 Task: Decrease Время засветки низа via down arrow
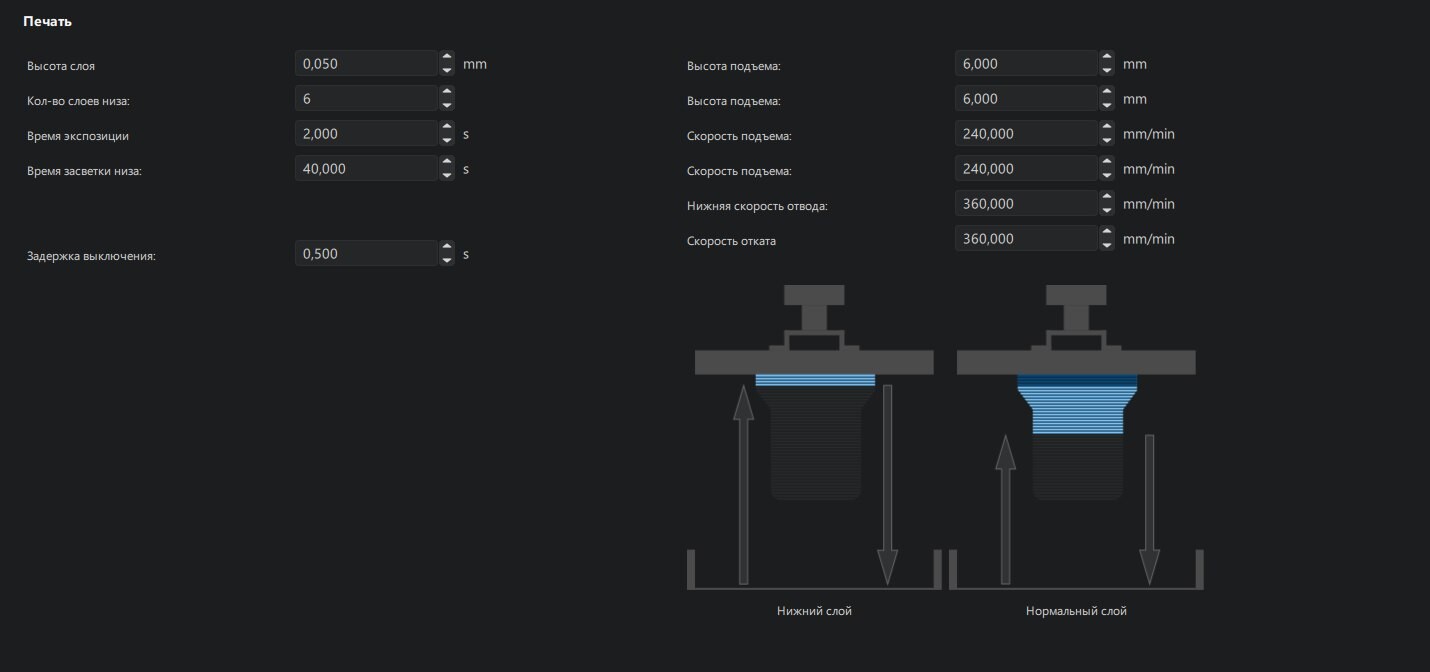click(x=447, y=175)
